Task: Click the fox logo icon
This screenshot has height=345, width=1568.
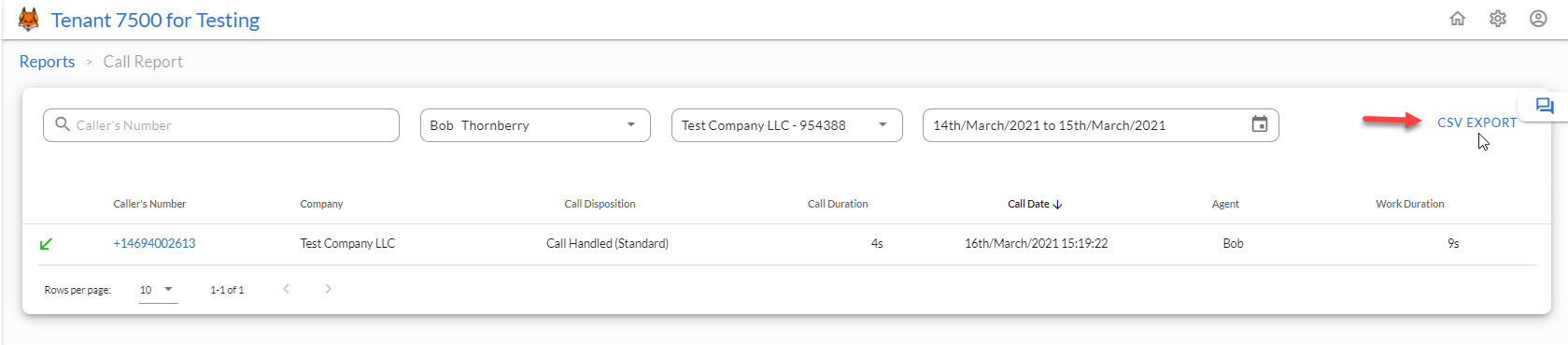Action: (x=29, y=20)
